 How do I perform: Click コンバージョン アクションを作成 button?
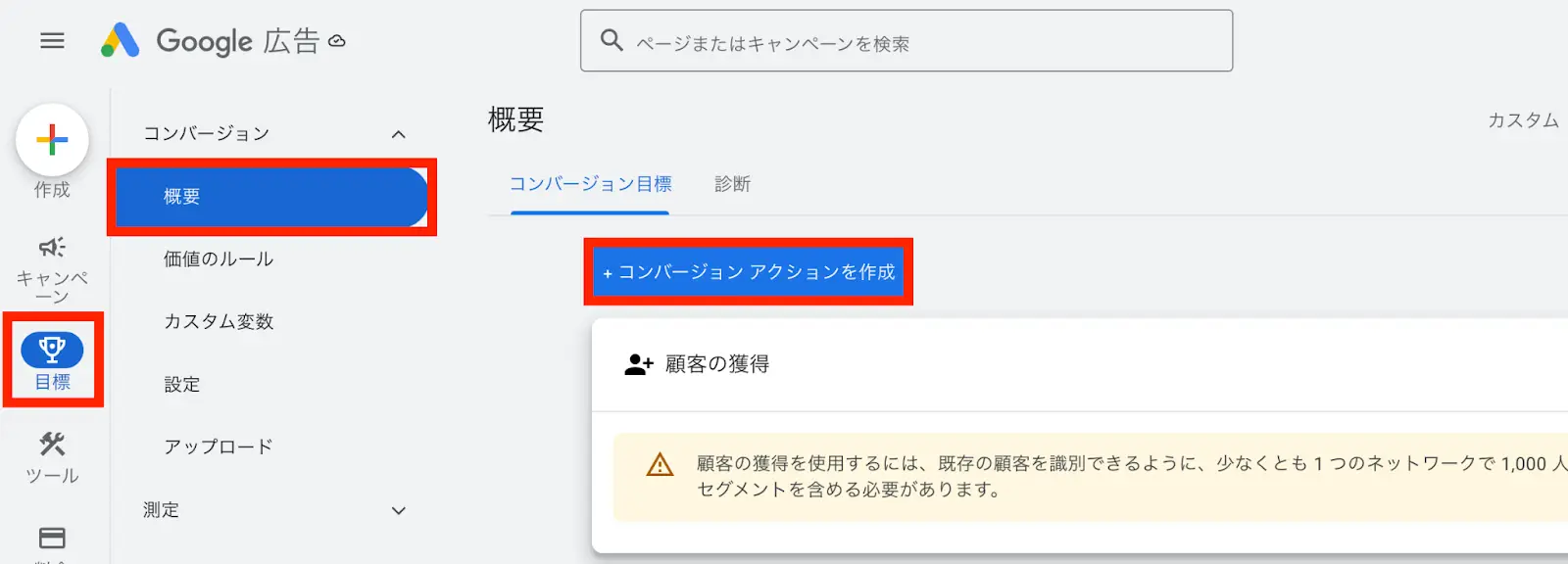(749, 272)
